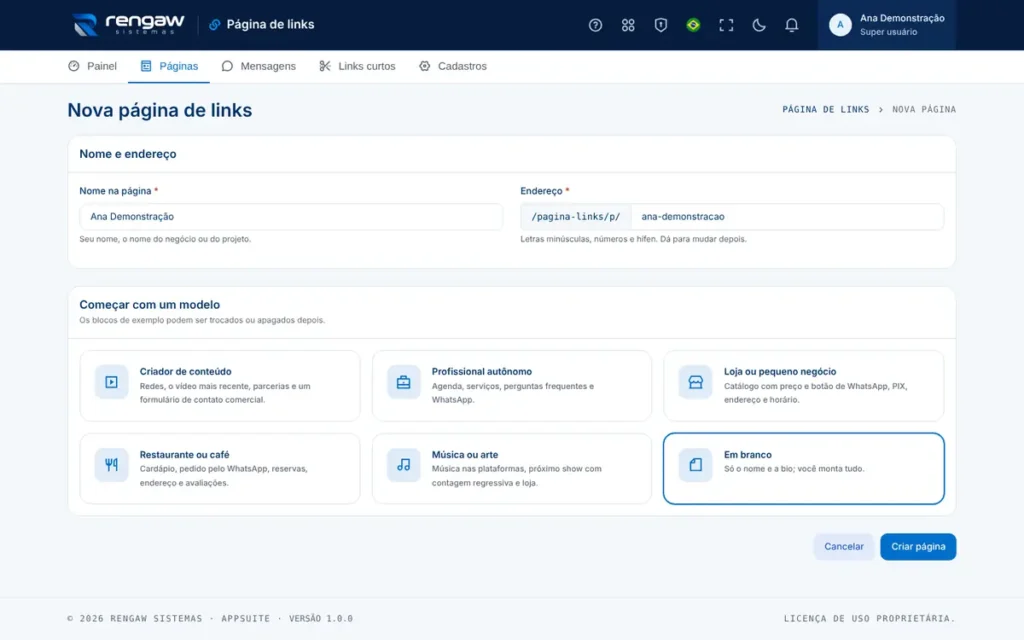The height and width of the screenshot is (640, 1024).
Task: Click the Nome e endereço section heading
Action: coord(128,154)
